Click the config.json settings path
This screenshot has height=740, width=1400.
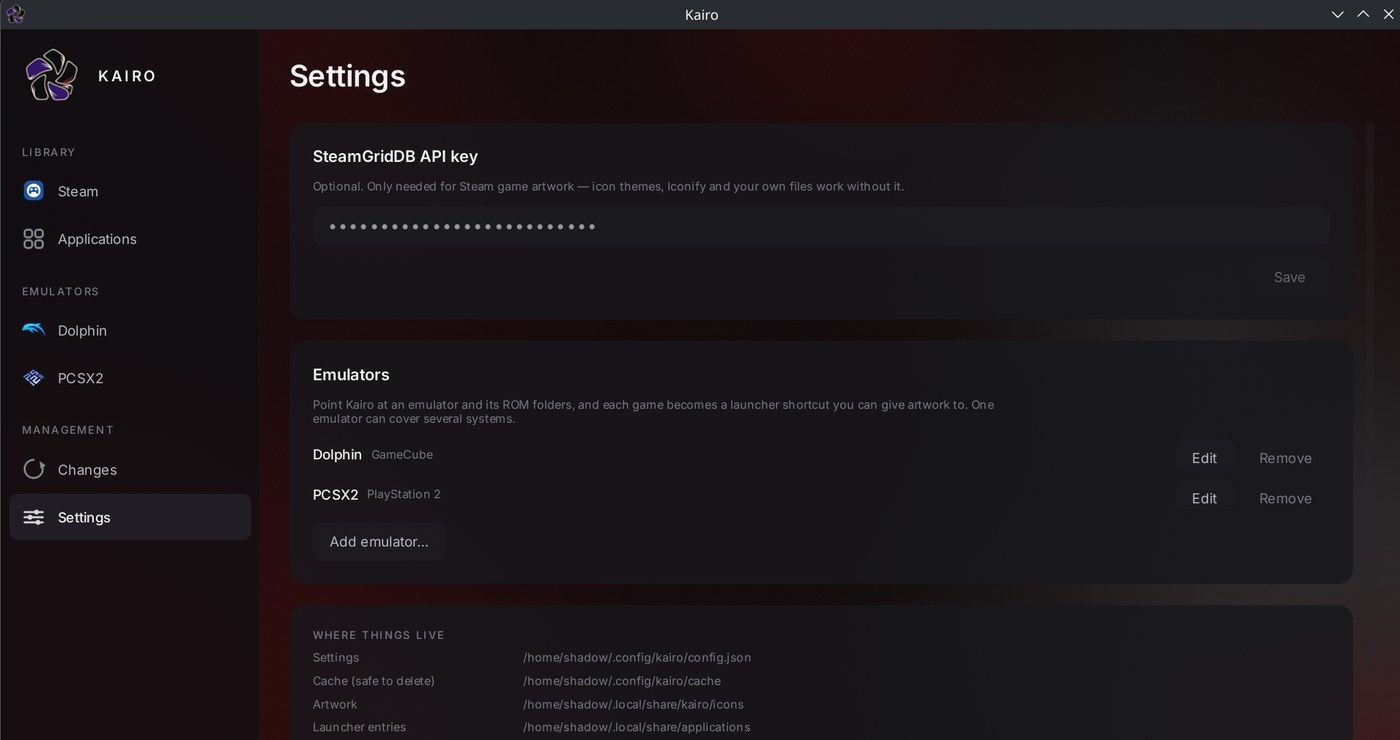(637, 657)
